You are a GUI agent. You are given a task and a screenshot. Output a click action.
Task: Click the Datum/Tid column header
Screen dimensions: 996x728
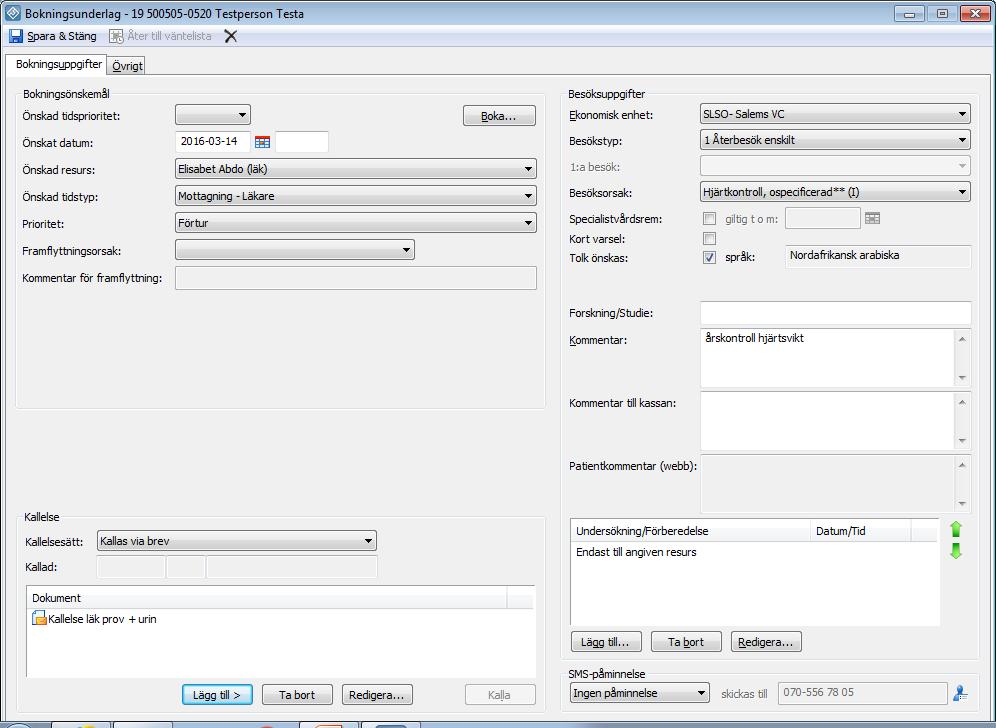tap(861, 531)
